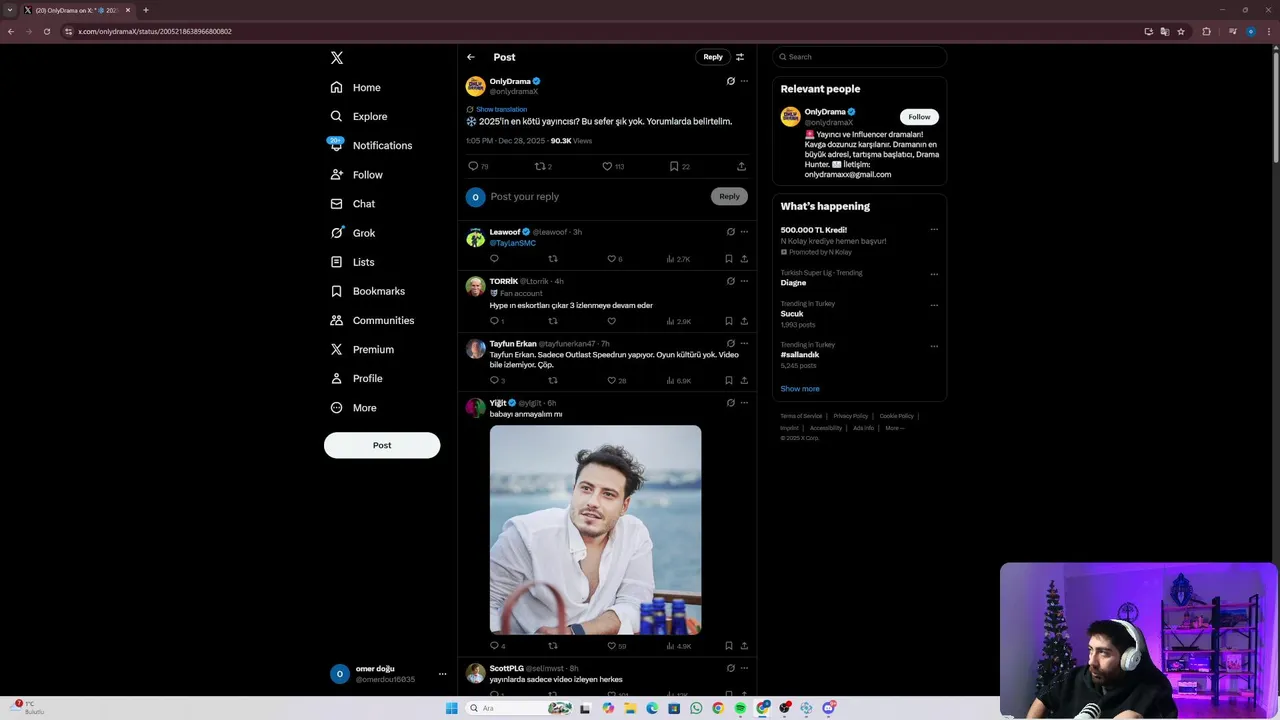
Task: Bookmark Leawoof's reply
Action: [729, 259]
